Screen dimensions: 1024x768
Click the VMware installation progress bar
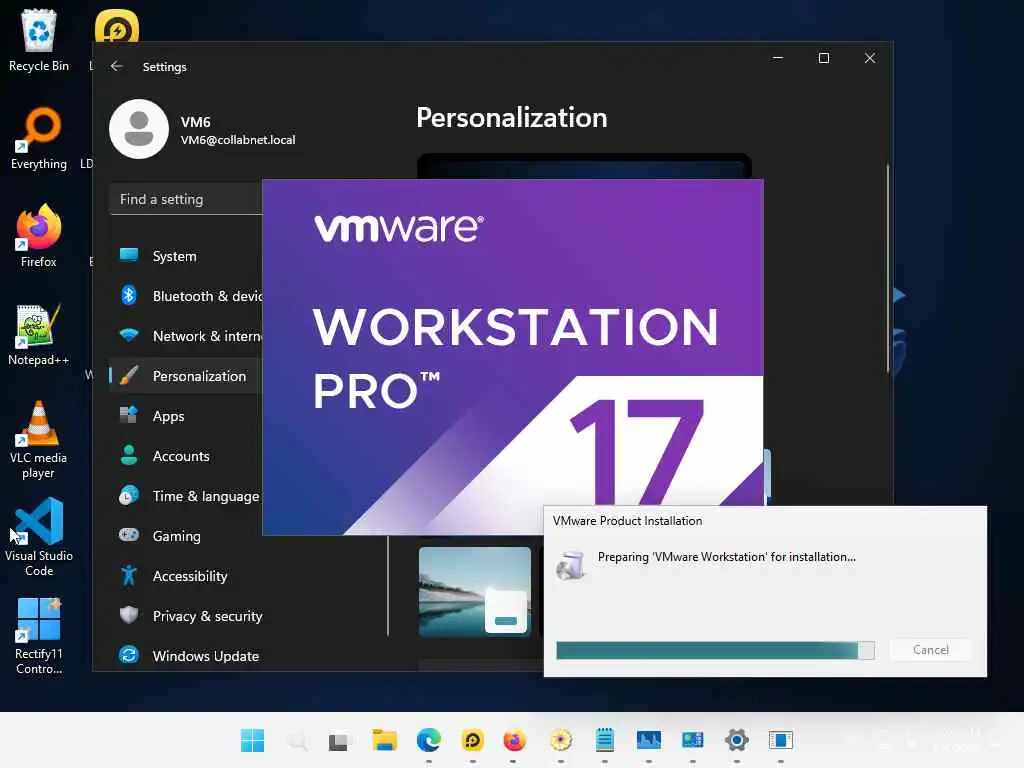click(715, 650)
